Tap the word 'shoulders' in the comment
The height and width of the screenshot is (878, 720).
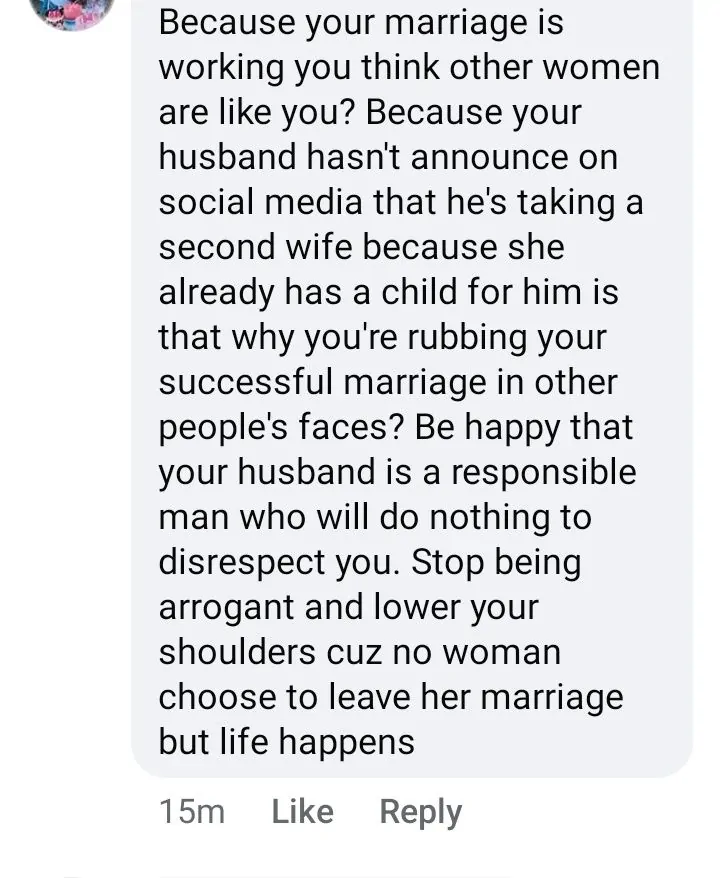237,652
